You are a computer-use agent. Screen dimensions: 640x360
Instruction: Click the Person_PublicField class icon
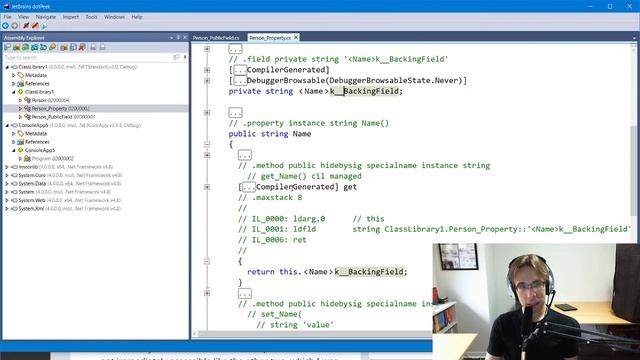pyautogui.click(x=27, y=117)
